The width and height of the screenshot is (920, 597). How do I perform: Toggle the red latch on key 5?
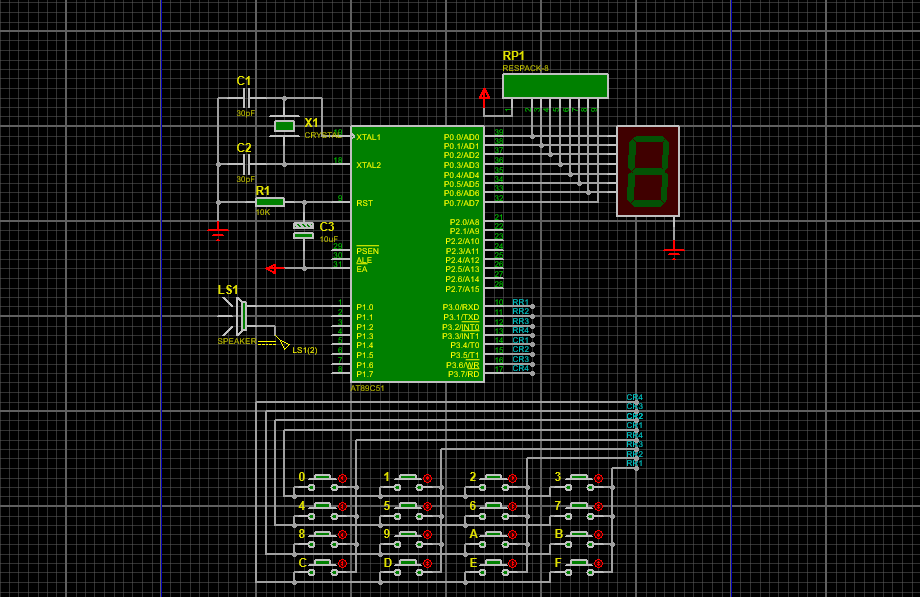[x=428, y=507]
